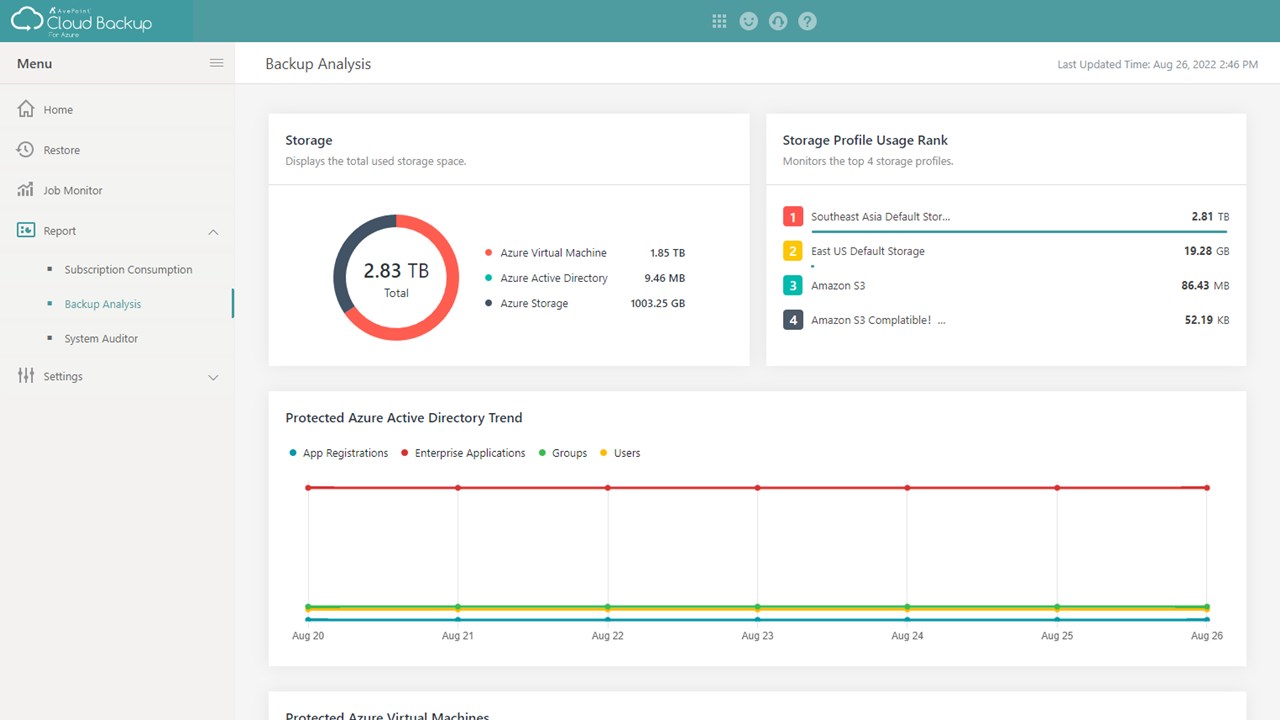Viewport: 1280px width, 720px height.
Task: Click the red data point at Aug 23
Action: pyautogui.click(x=757, y=488)
